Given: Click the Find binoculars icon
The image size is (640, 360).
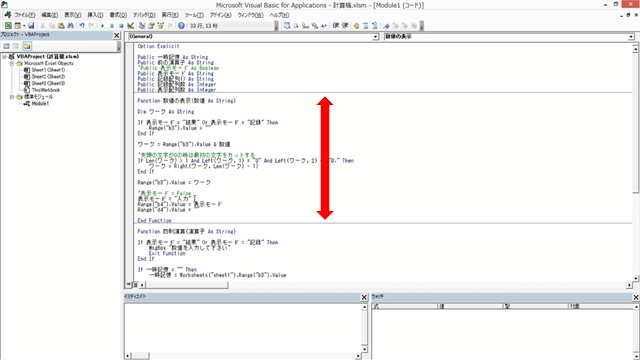Looking at the screenshot, I should tap(71, 25).
